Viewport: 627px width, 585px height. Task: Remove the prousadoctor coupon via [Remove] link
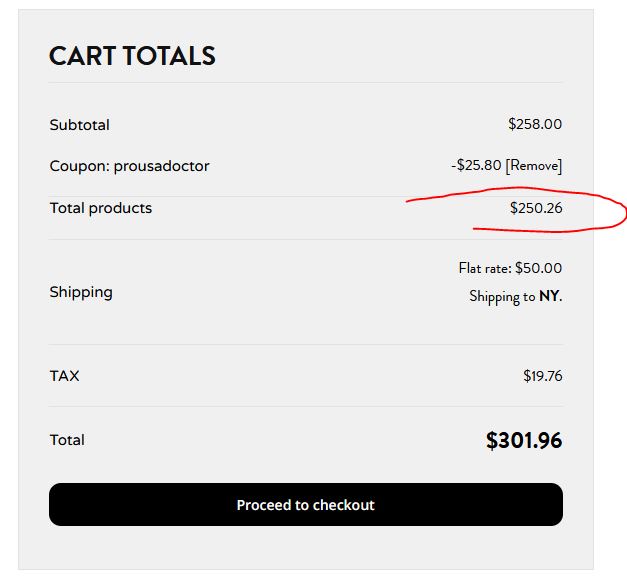coord(534,166)
